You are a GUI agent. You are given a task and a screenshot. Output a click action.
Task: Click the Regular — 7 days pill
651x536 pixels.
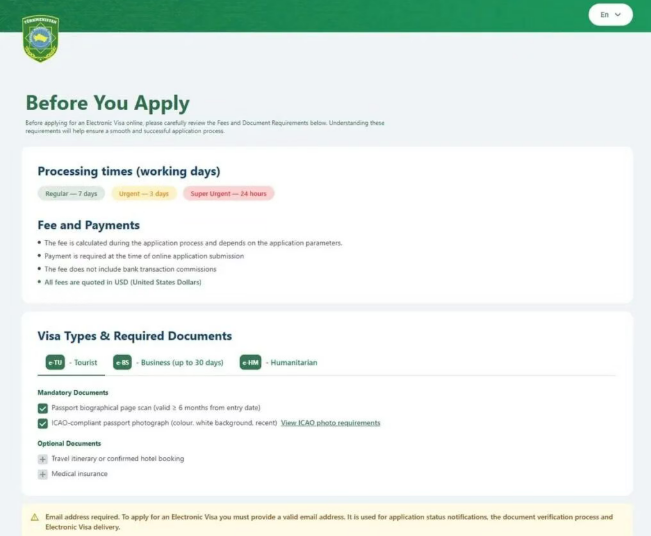click(71, 193)
